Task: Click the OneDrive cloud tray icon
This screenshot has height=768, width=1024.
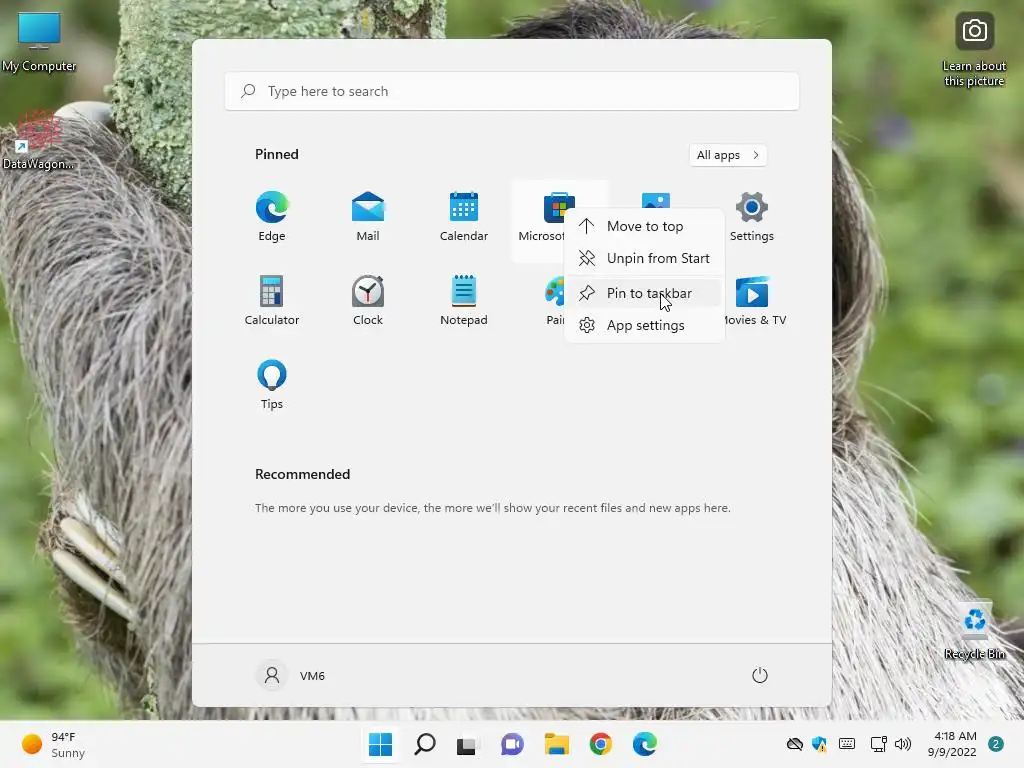Action: point(794,744)
